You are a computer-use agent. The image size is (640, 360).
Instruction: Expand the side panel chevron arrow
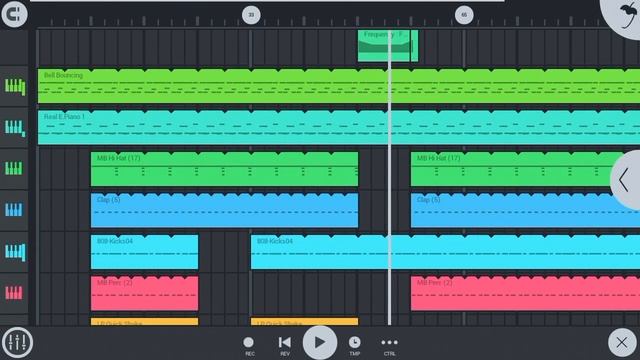point(625,180)
